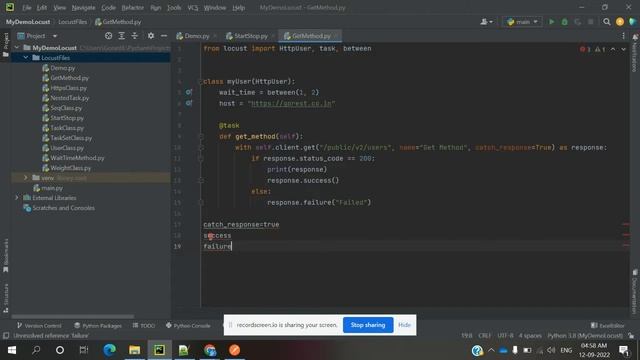The width and height of the screenshot is (640, 360).
Task: Click the host URL link in code
Action: pyautogui.click(x=291, y=103)
